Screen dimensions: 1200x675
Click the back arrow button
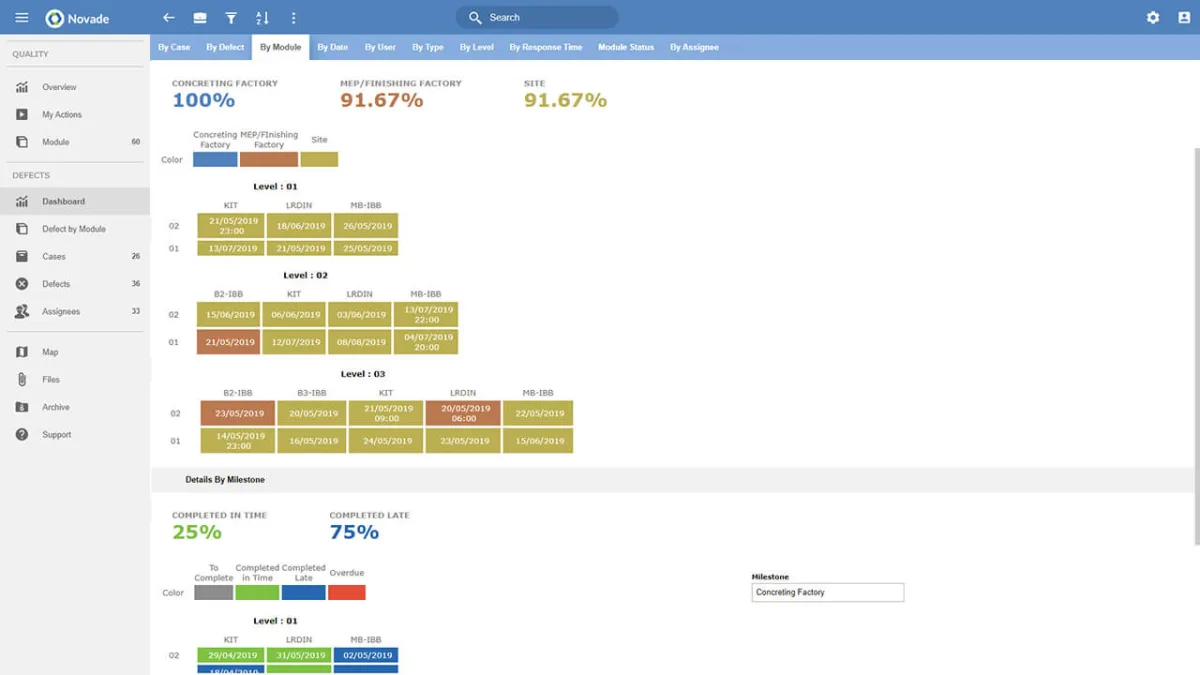(x=168, y=17)
